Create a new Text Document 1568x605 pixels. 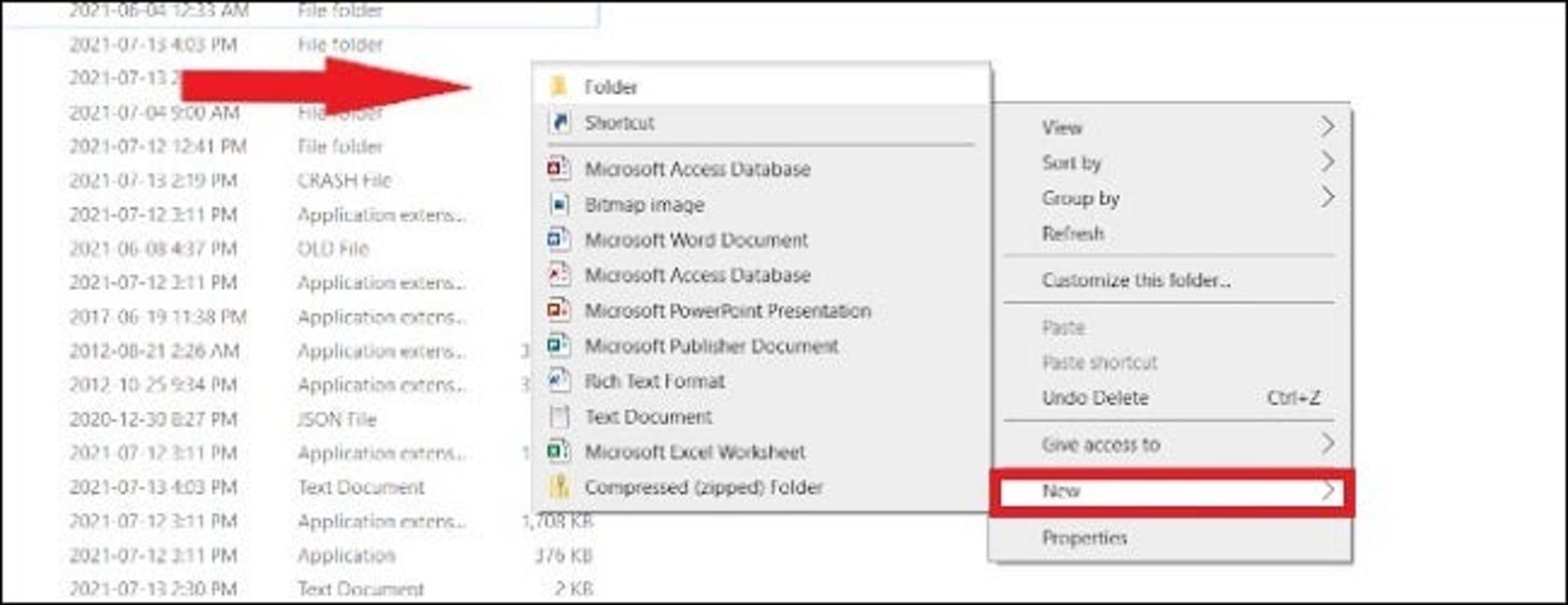tap(648, 416)
